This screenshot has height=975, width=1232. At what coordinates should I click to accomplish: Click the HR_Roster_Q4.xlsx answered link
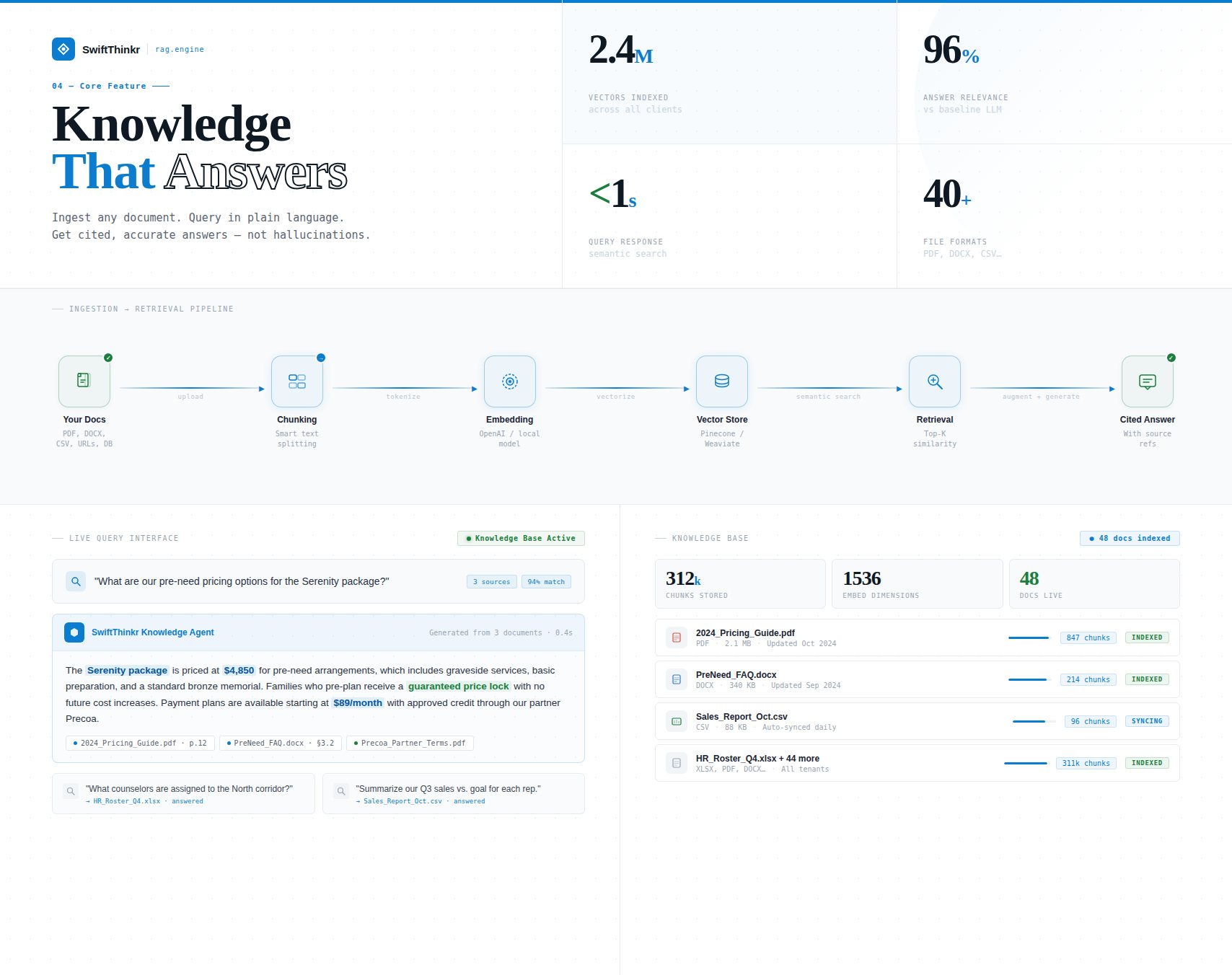click(144, 801)
